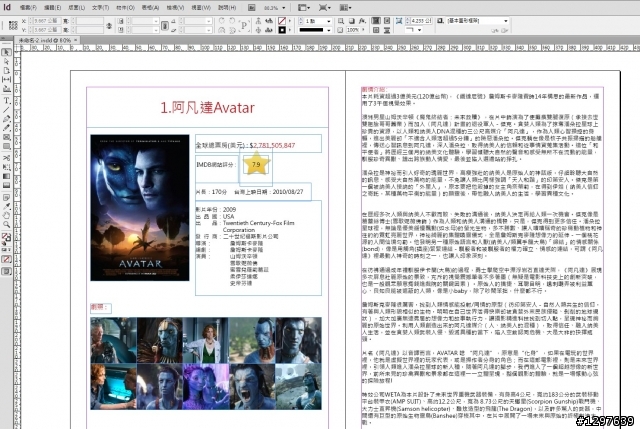Select the Free Transform tool

click(7, 167)
